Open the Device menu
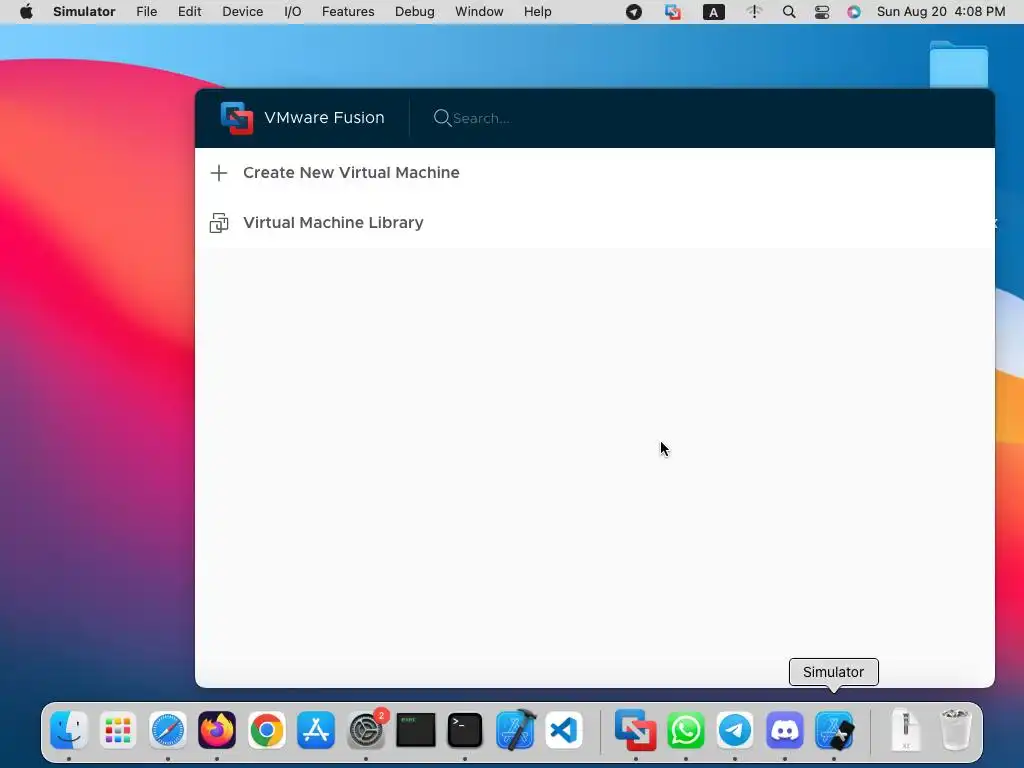 click(x=242, y=12)
